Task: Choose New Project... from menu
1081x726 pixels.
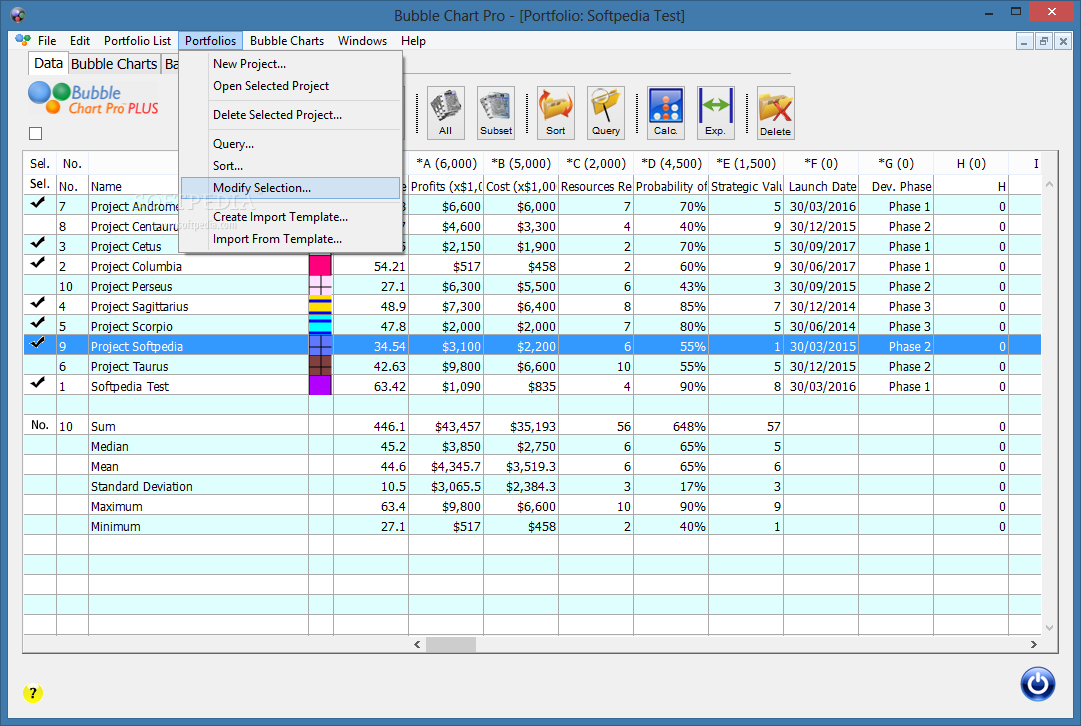Action: click(290, 63)
